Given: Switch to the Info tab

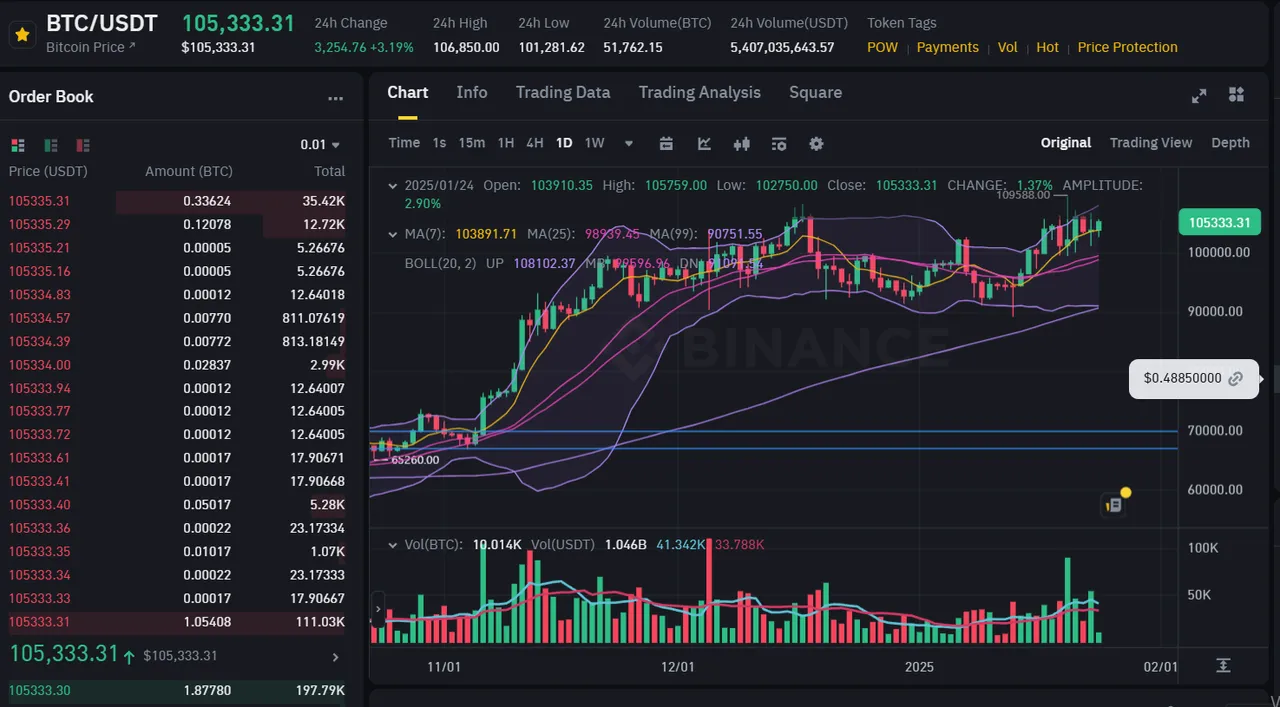Looking at the screenshot, I should (x=472, y=92).
